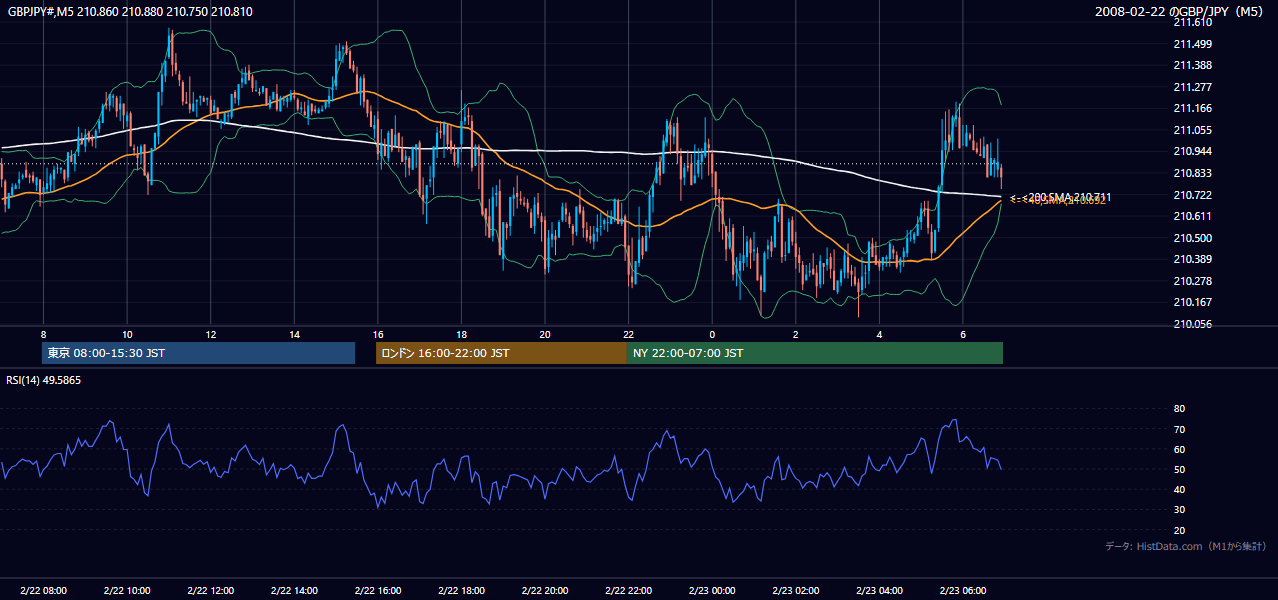Click hour tick '10' under price chart
The height and width of the screenshot is (600, 1278).
coord(127,334)
